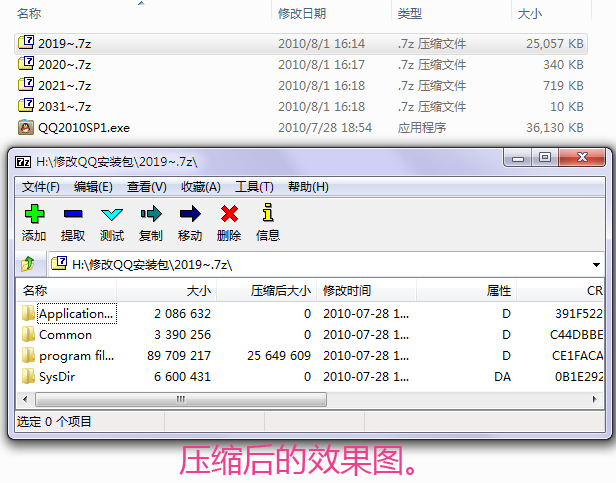Image resolution: width=616 pixels, height=483 pixels.
Task: Minimize the 7-Zip window
Action: [518, 158]
